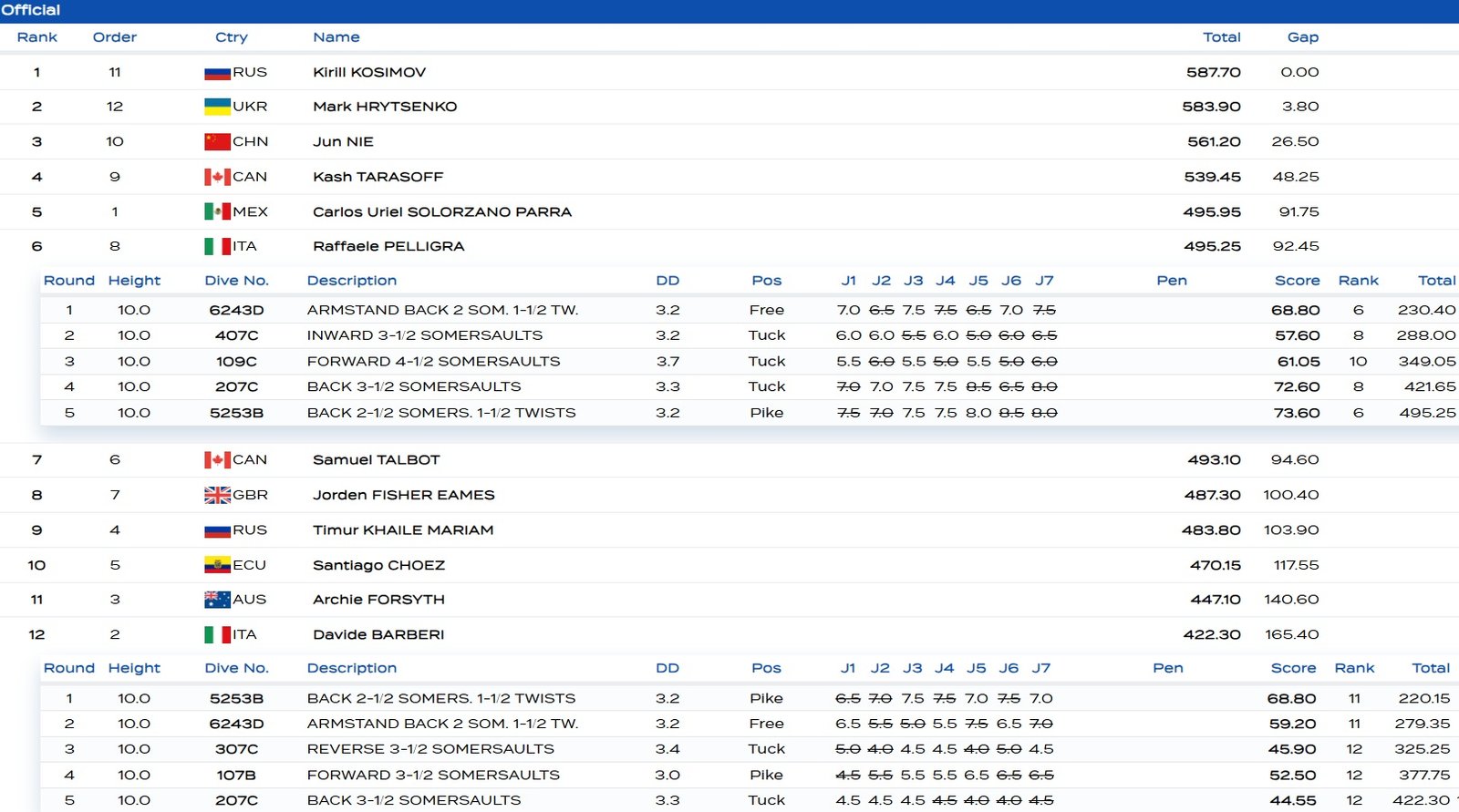Screen dimensions: 1459x812
Task: Click Canada flag beside Samuel TALBOT
Action: coord(217,460)
